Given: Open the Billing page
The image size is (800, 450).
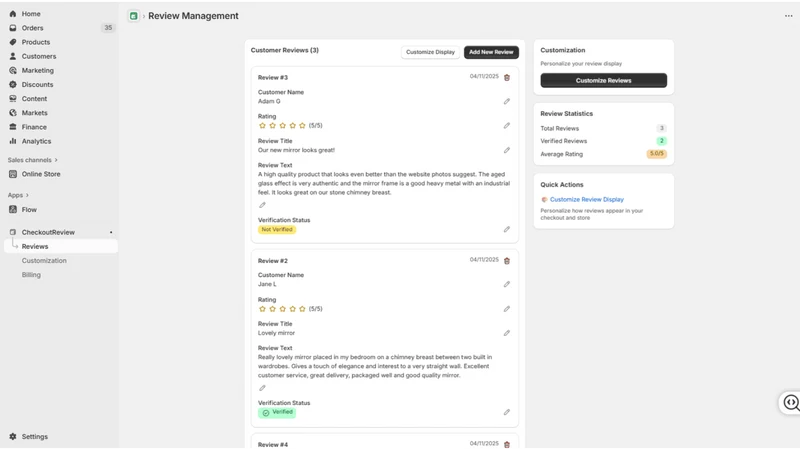Looking at the screenshot, I should coord(31,275).
